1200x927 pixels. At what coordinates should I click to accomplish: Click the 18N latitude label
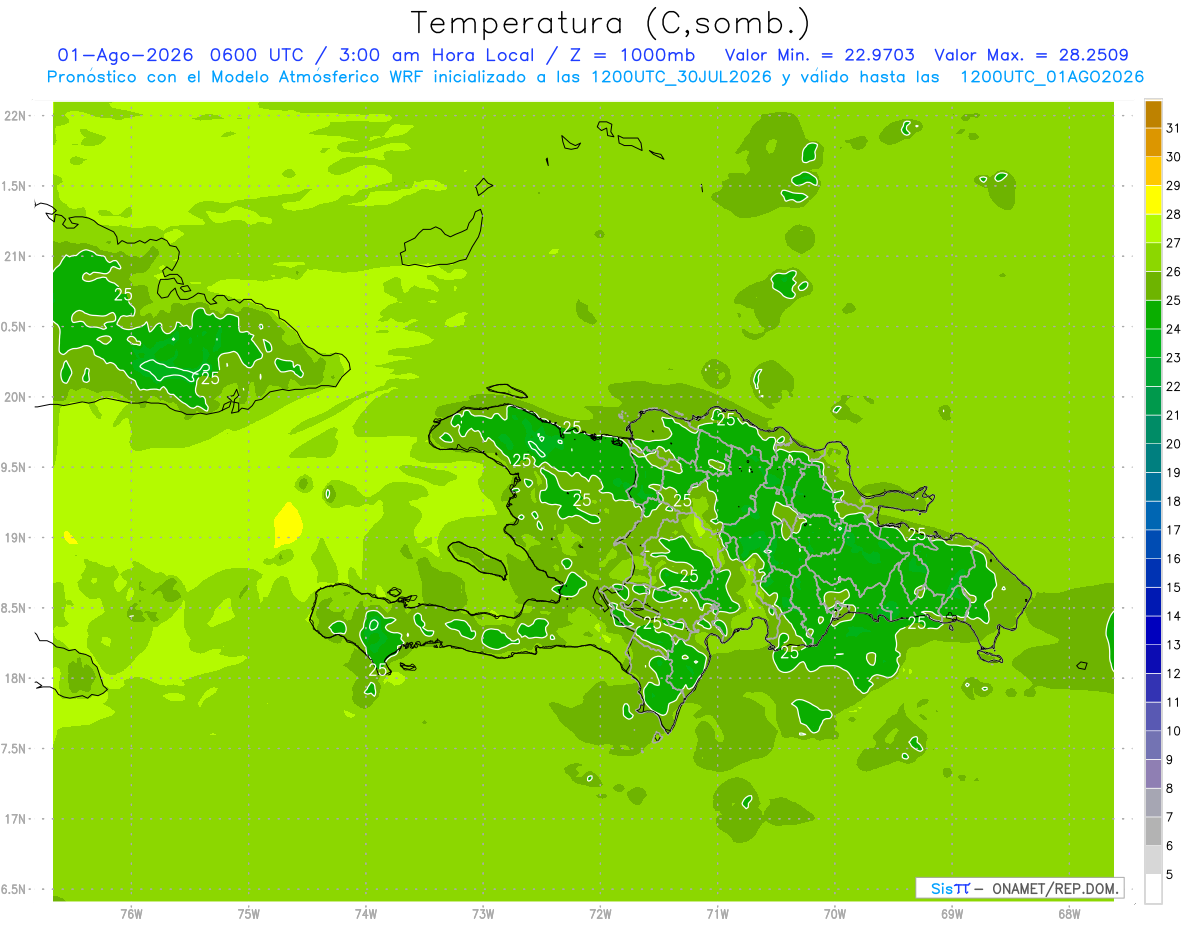pyautogui.click(x=16, y=678)
